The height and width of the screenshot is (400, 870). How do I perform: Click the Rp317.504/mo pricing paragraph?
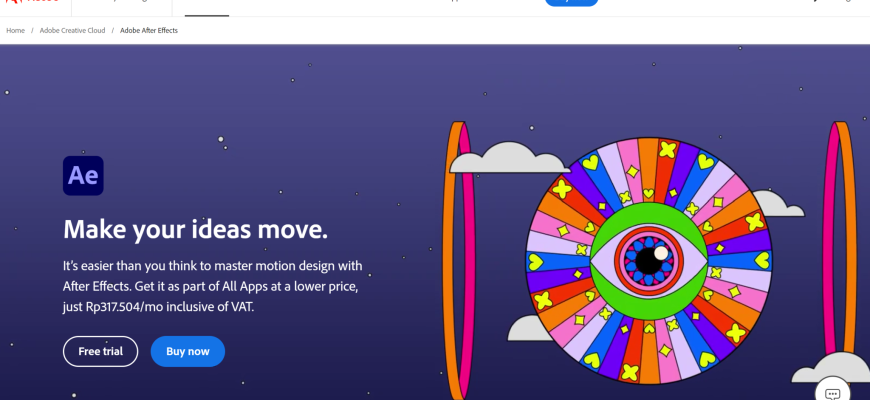click(x=213, y=286)
